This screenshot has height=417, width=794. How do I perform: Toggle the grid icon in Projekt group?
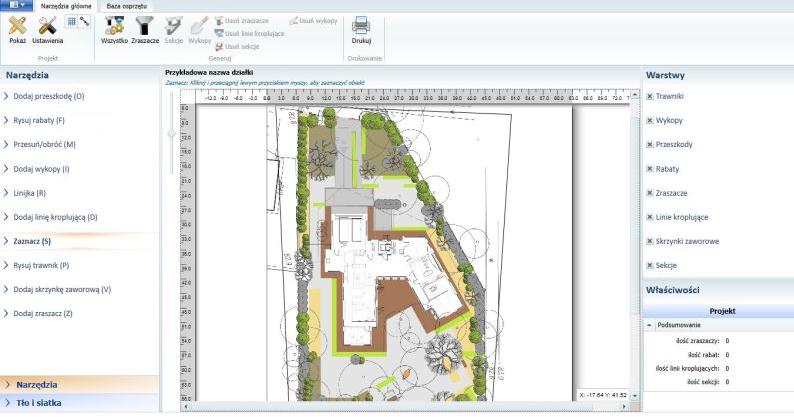71,21
